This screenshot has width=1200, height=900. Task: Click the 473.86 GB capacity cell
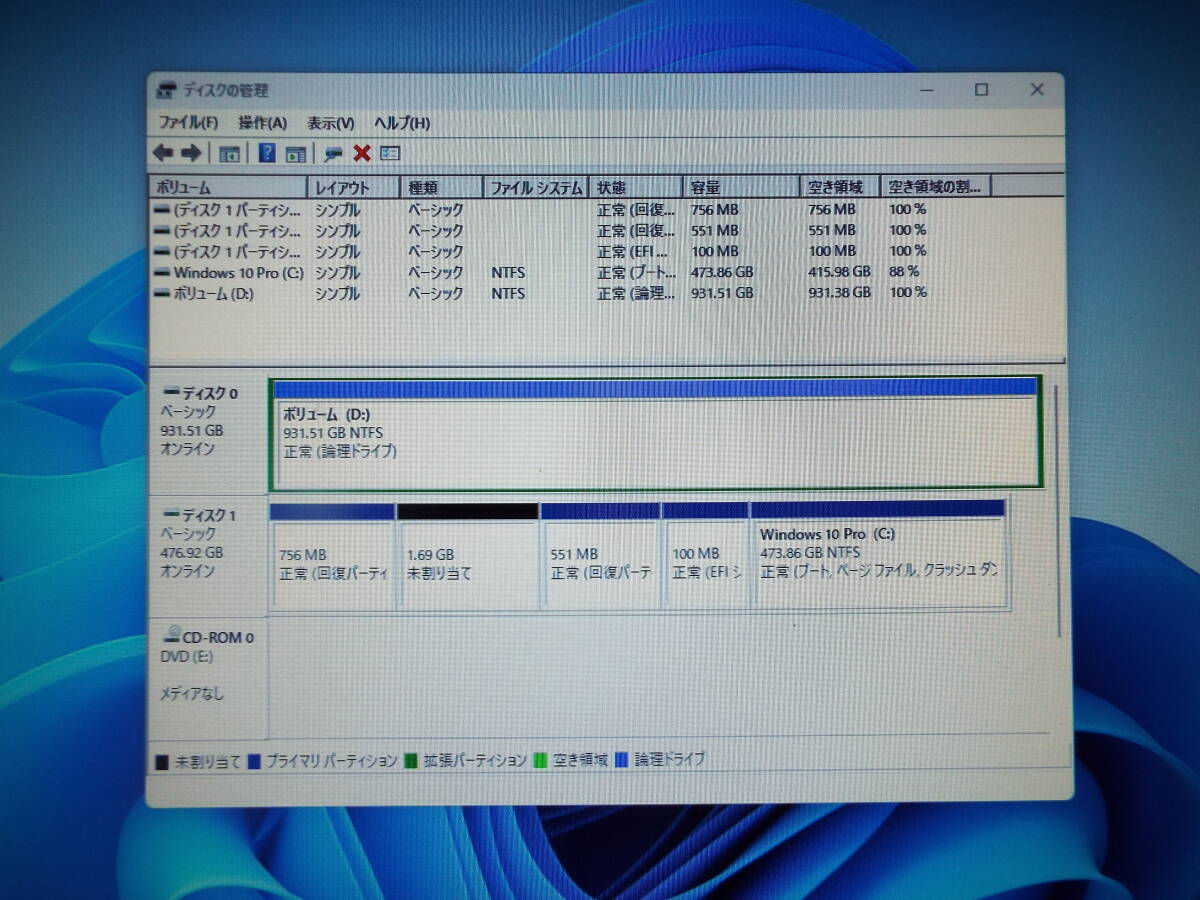tap(722, 272)
